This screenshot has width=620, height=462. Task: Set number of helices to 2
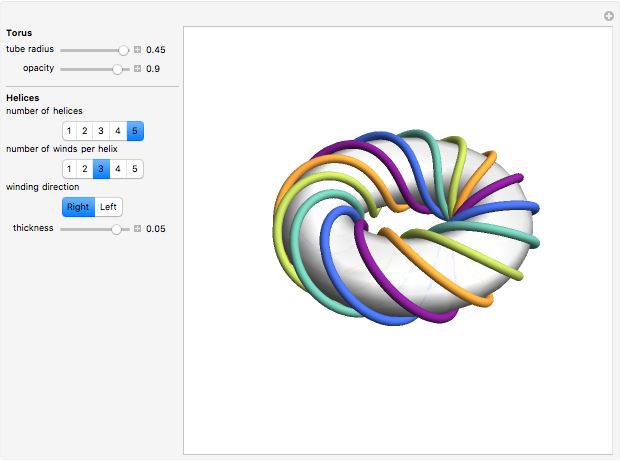coord(85,131)
